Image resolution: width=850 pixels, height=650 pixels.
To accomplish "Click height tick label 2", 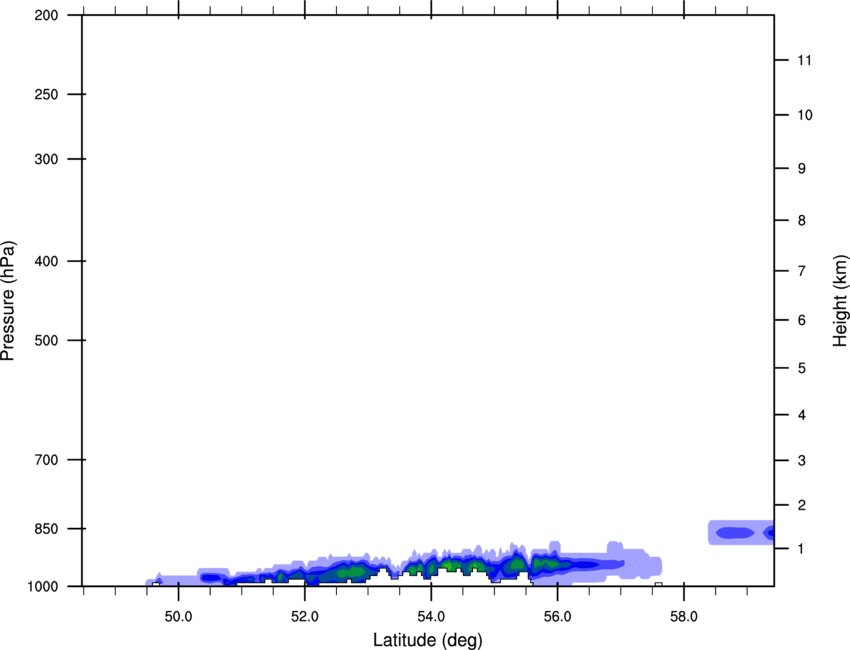I will tap(802, 505).
